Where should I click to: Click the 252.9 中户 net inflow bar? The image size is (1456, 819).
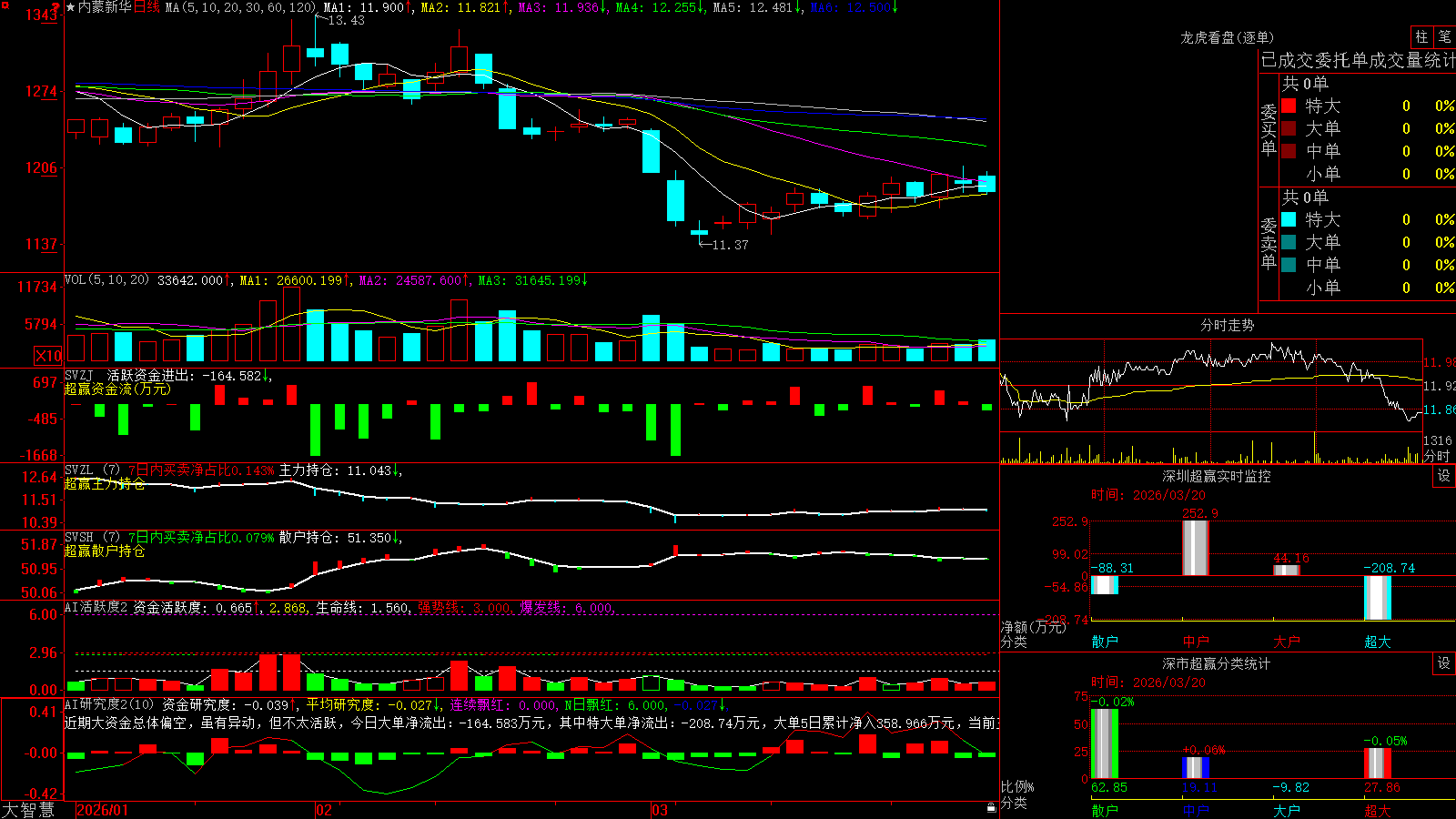pyautogui.click(x=1196, y=548)
